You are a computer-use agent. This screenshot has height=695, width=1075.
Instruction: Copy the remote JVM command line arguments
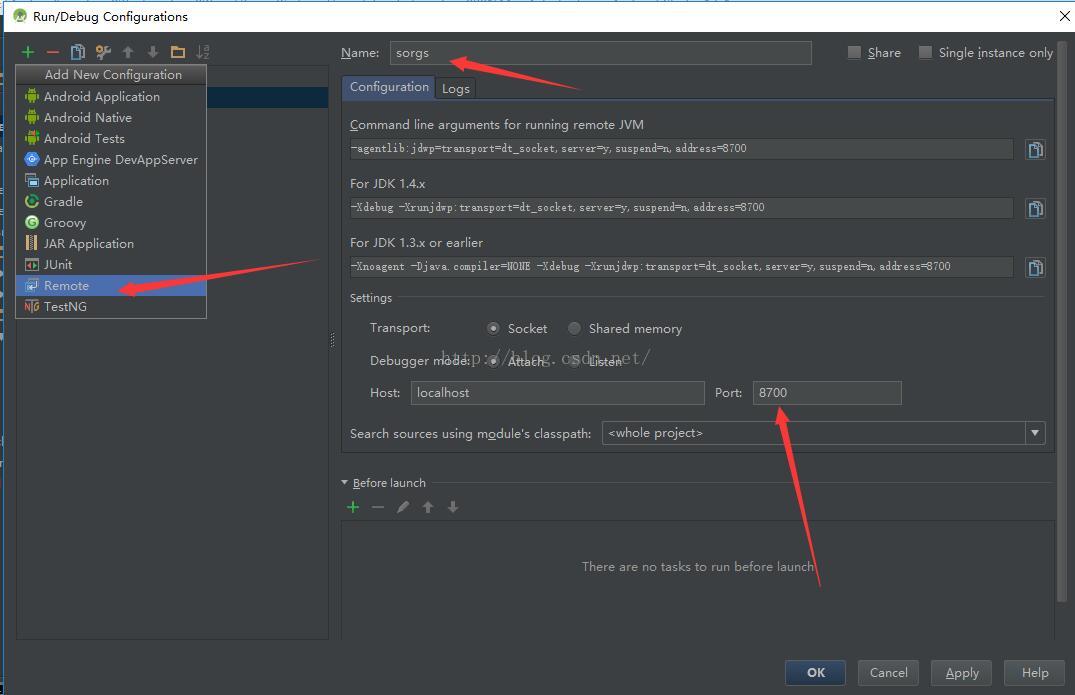click(1035, 149)
